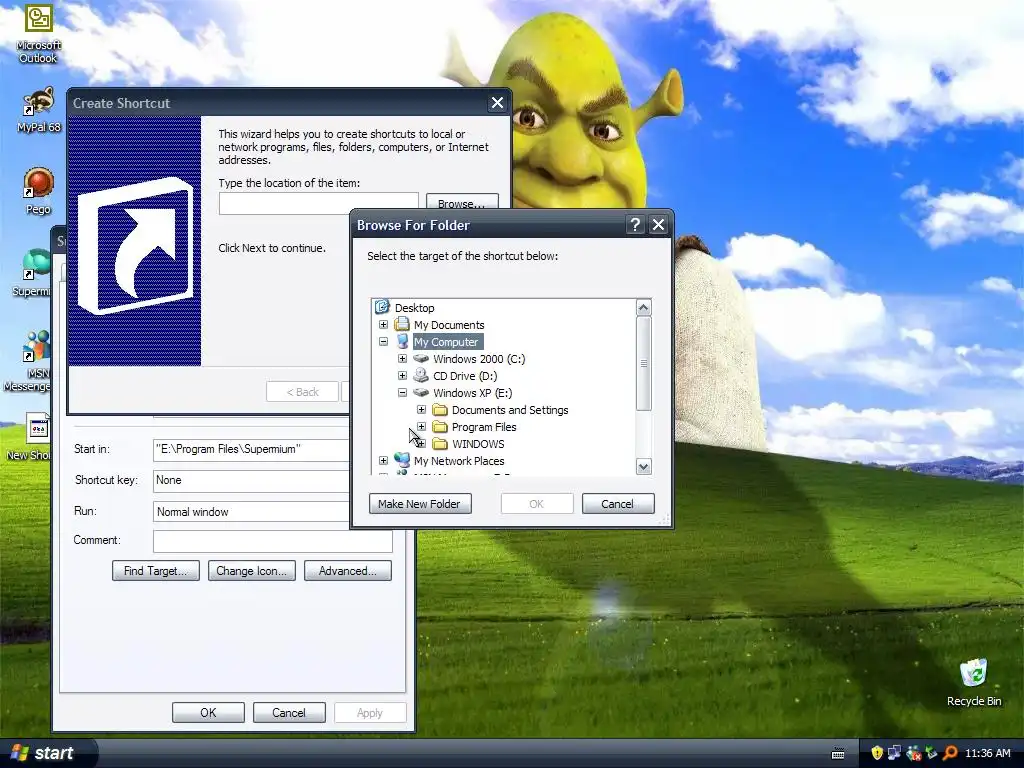This screenshot has height=768, width=1024.
Task: Click the MSN Messenger tray icon
Action: 913,753
